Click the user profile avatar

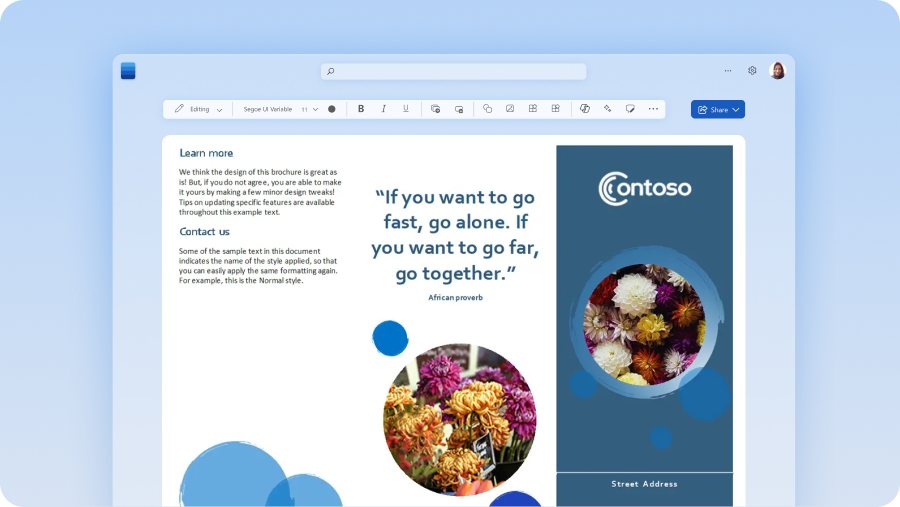click(777, 71)
